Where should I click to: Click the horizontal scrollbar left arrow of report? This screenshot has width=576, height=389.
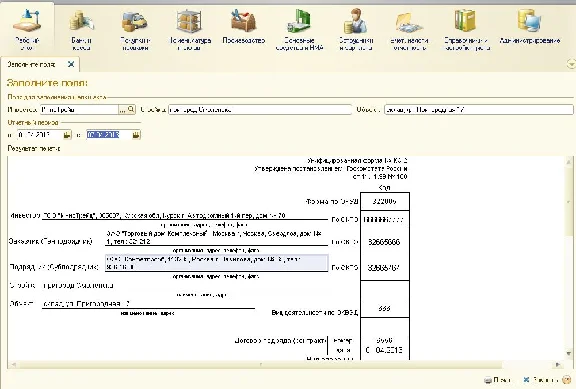(x=13, y=365)
